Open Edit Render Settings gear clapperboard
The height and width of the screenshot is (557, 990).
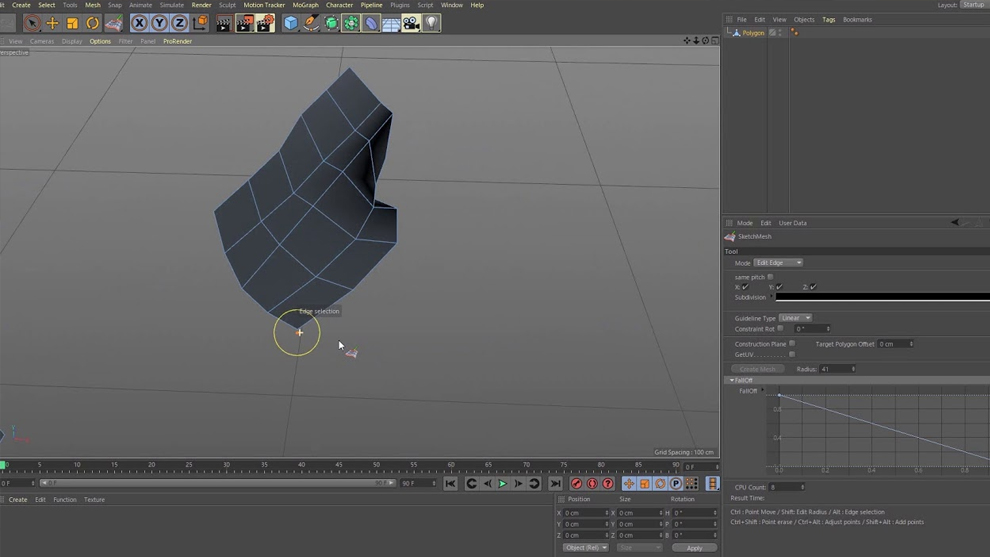(x=265, y=23)
